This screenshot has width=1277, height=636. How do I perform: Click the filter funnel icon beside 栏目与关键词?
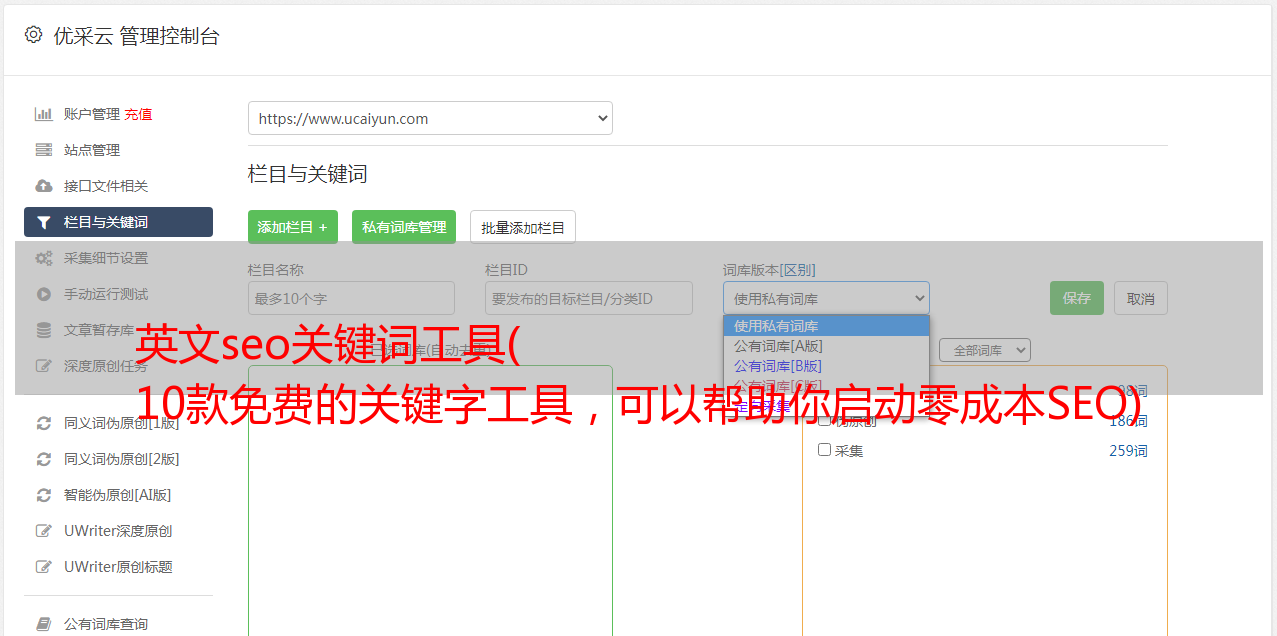pos(43,222)
